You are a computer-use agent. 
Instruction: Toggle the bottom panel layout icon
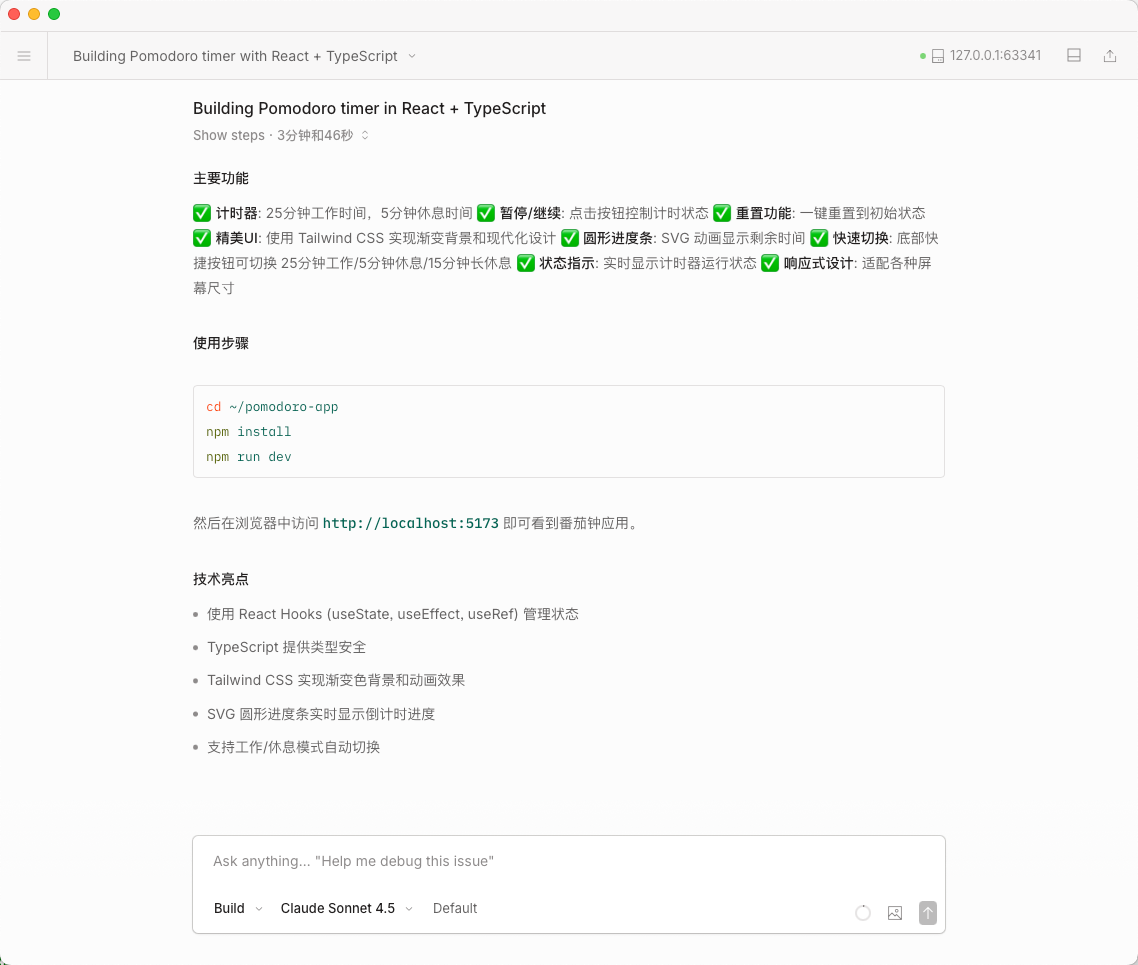pos(1074,56)
